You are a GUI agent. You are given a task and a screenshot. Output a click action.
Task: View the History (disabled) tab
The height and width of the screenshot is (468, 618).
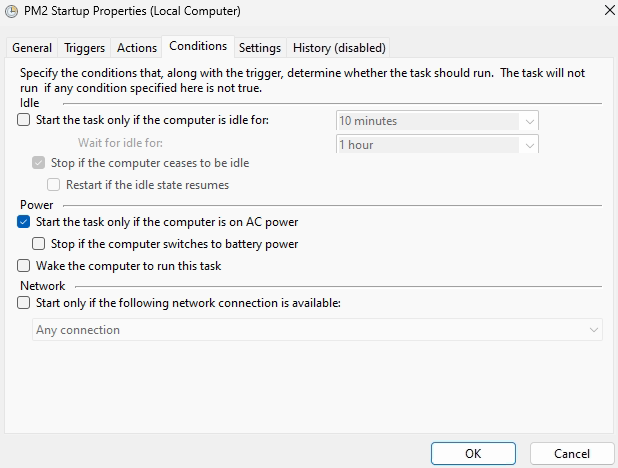click(x=339, y=48)
